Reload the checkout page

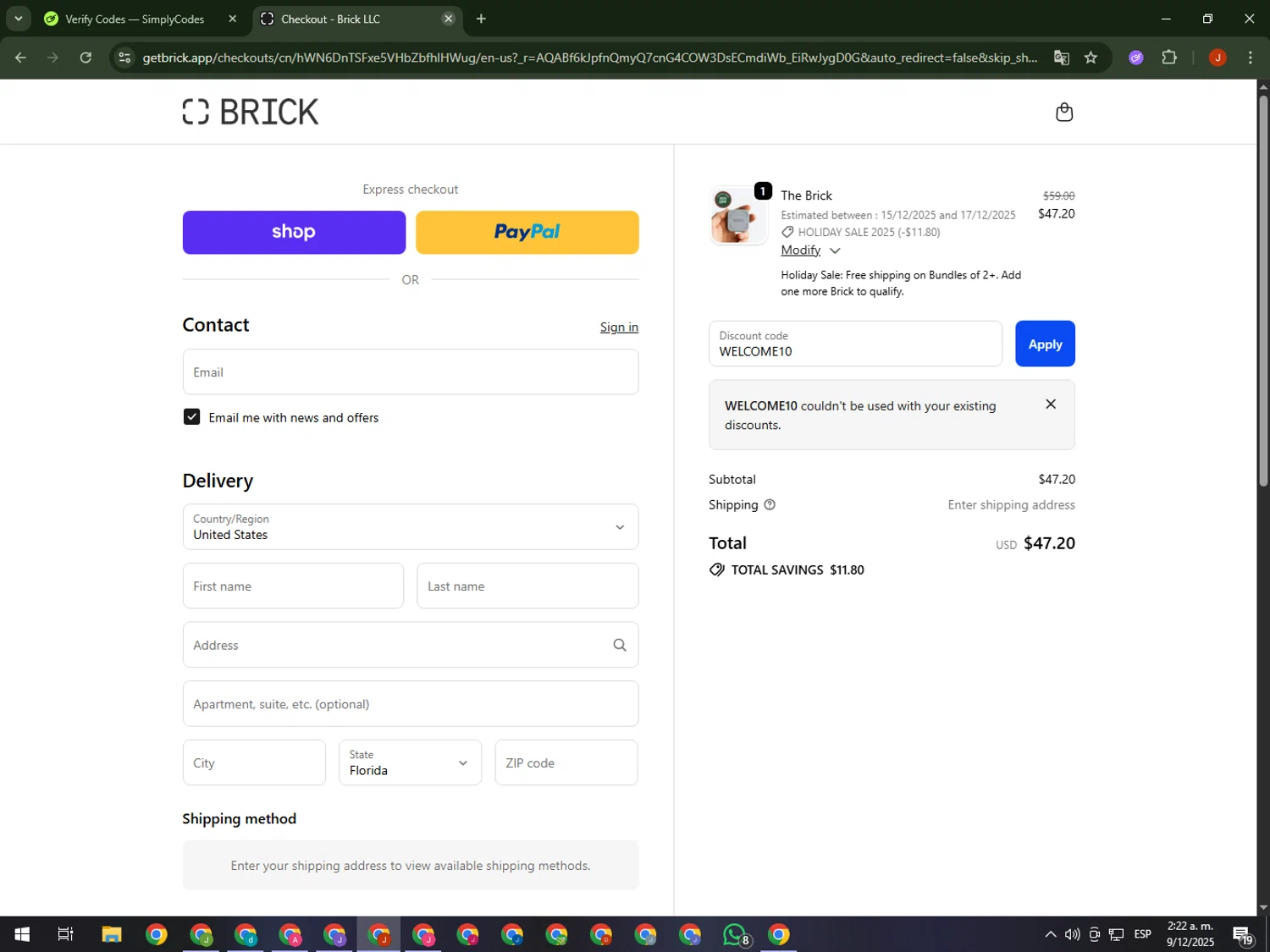[x=86, y=58]
